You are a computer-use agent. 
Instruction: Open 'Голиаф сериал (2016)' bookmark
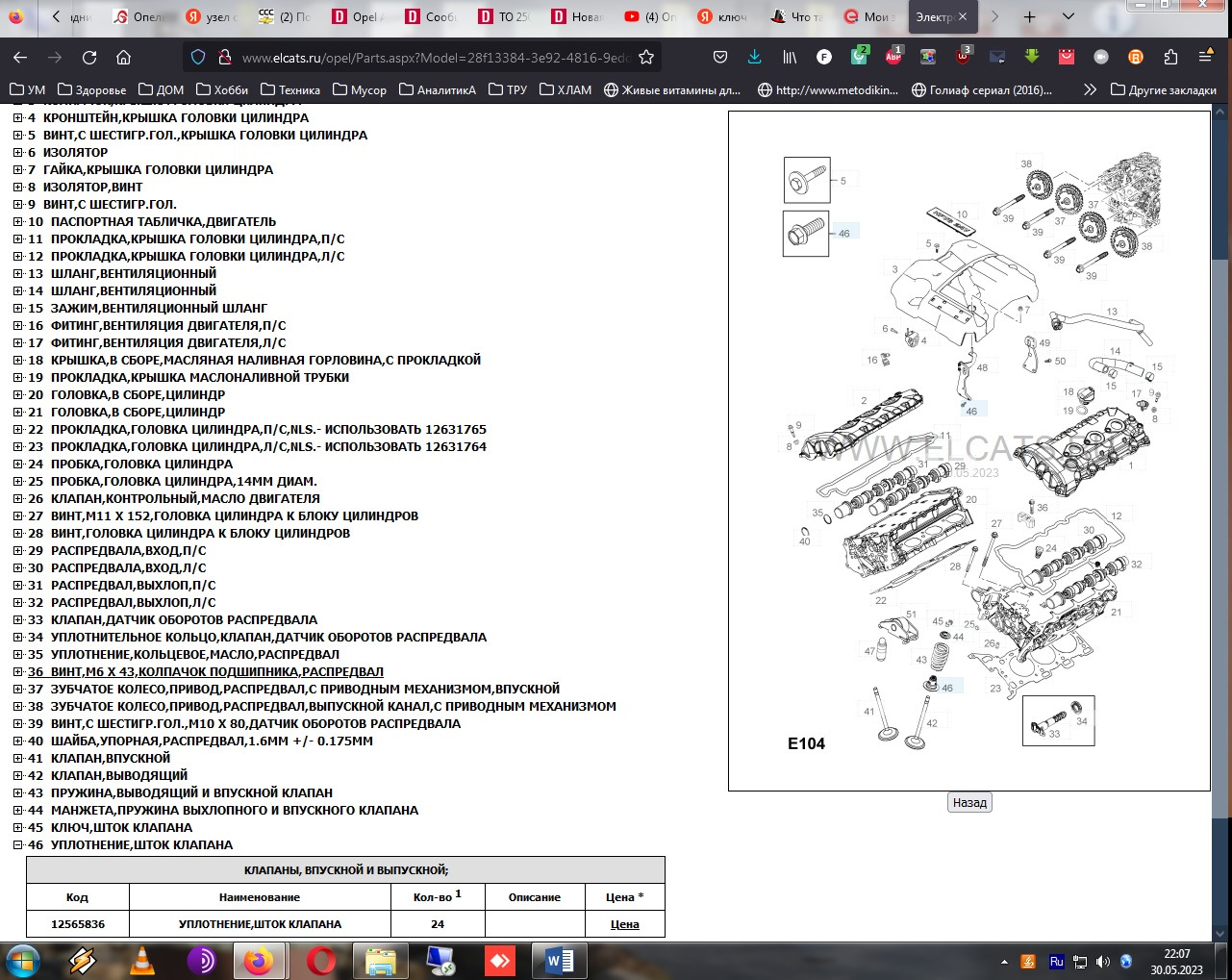981,89
